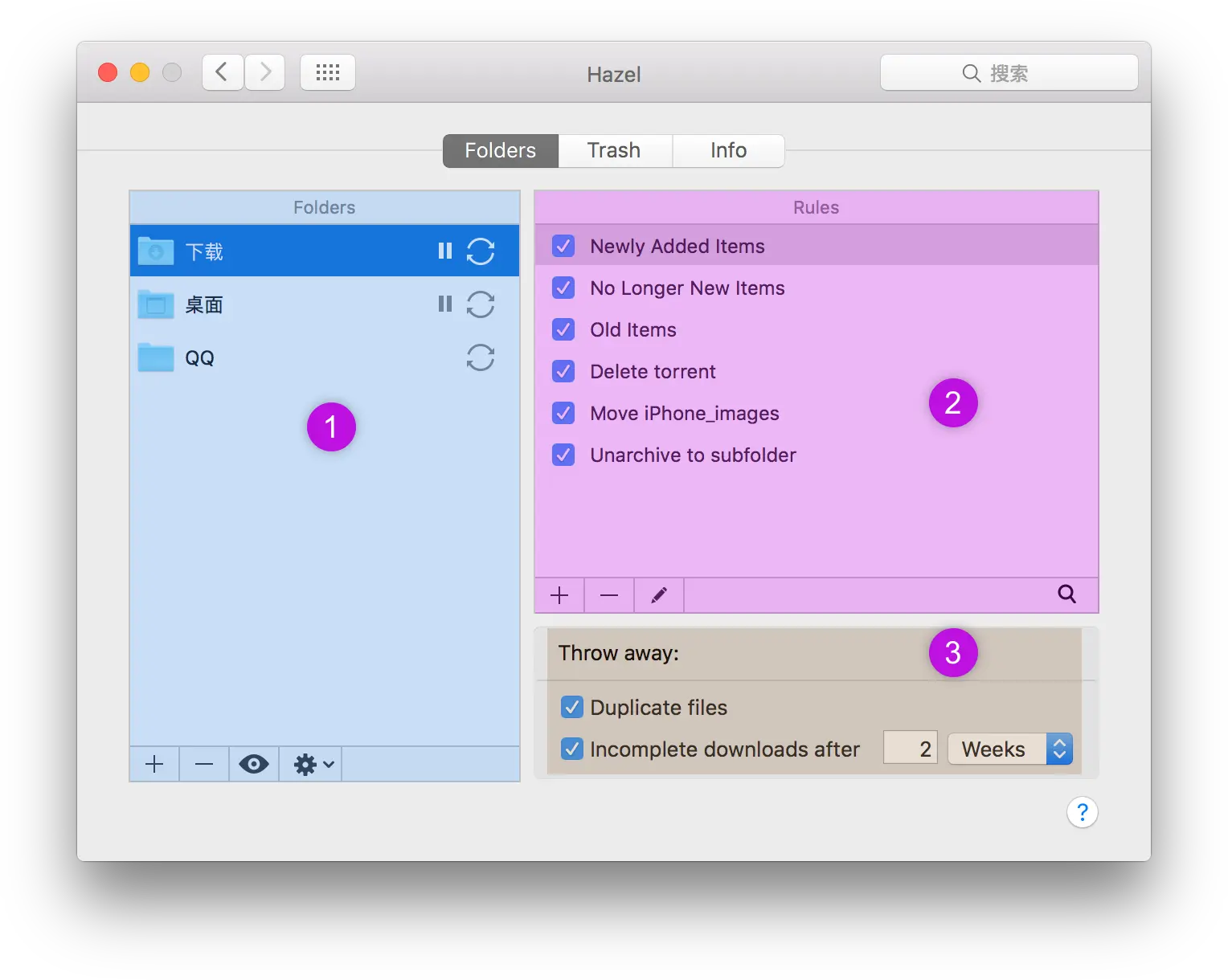Open the Weeks time unit dropdown
1228x980 pixels.
click(x=1010, y=749)
